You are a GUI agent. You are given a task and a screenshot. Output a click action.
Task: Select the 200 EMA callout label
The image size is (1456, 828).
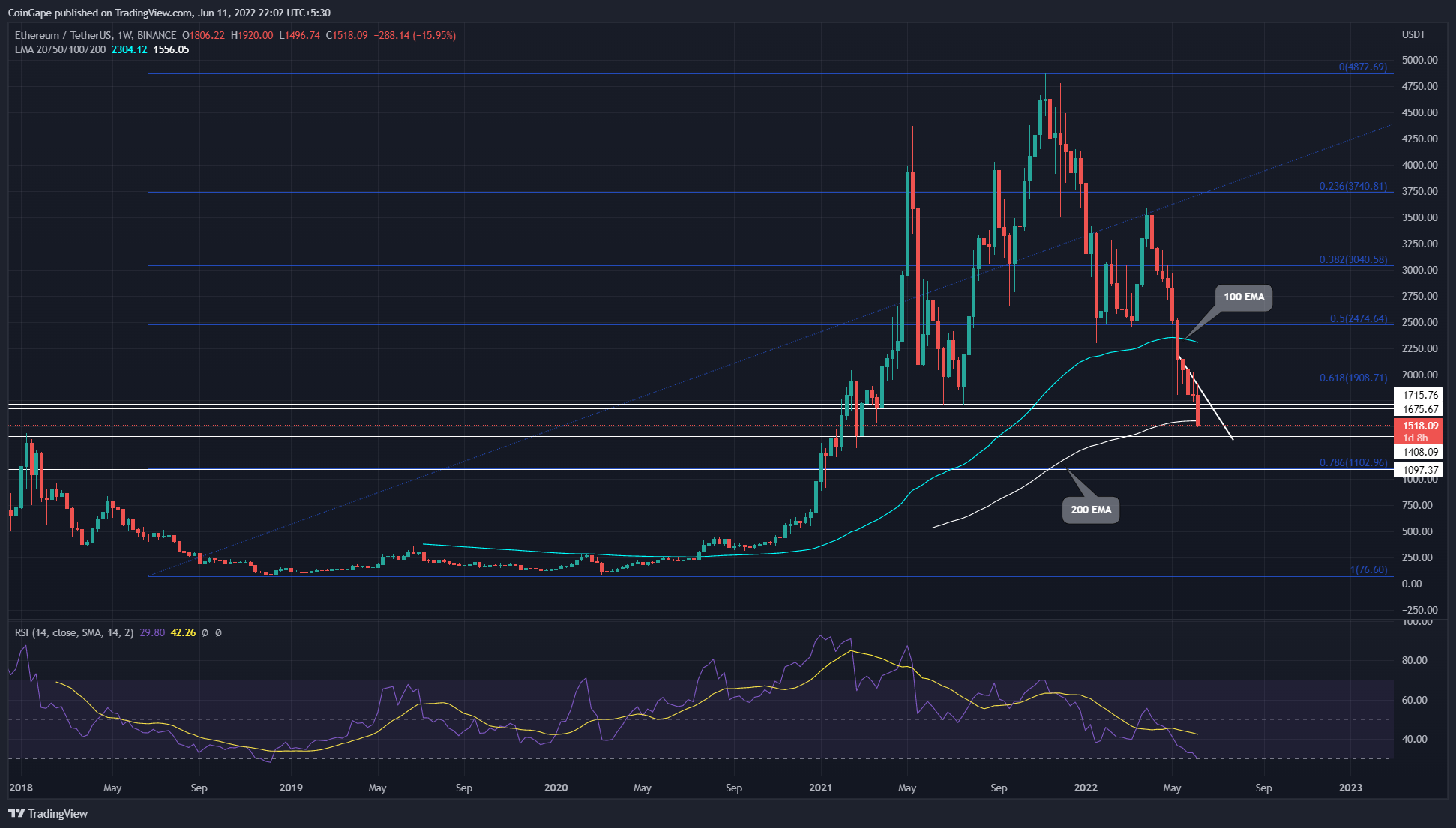[x=1091, y=510]
